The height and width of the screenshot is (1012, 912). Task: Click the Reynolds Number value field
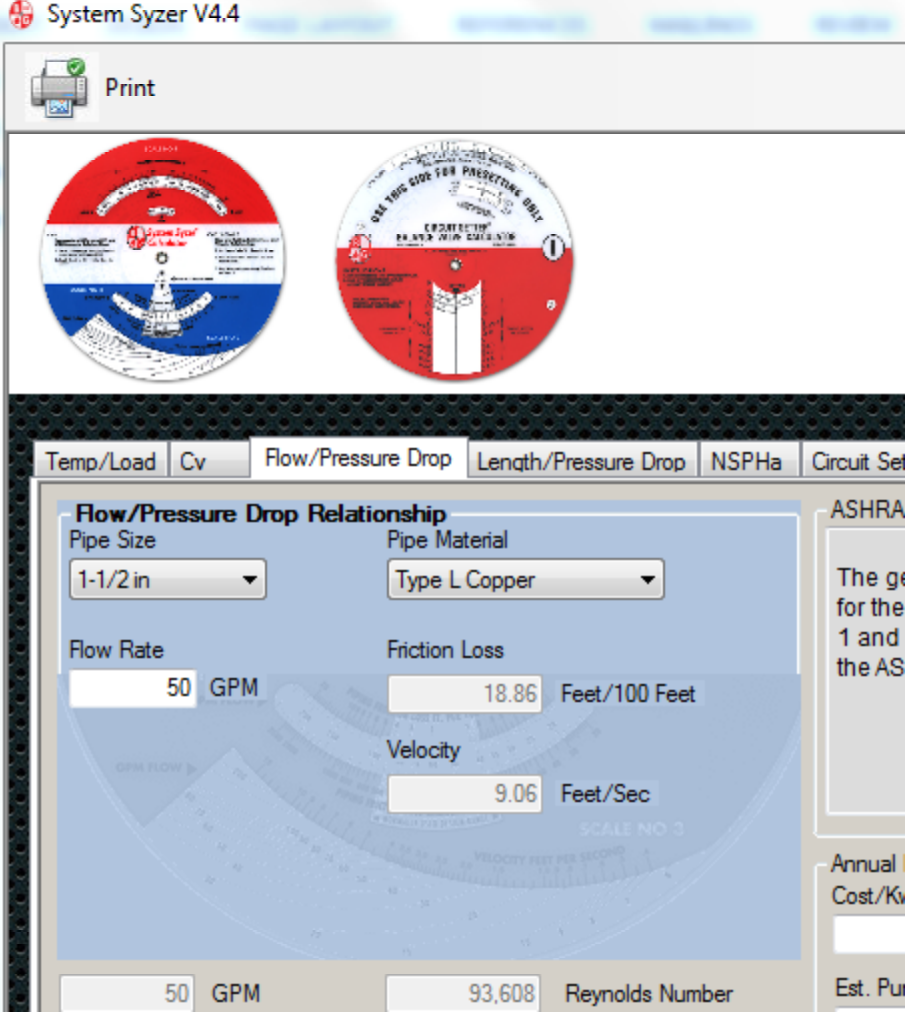pos(463,994)
